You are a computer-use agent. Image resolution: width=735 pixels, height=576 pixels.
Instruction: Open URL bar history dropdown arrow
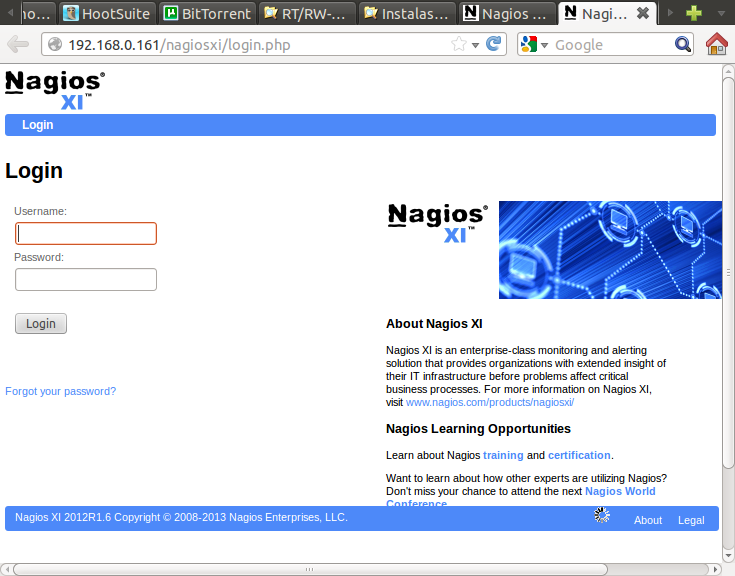point(475,45)
